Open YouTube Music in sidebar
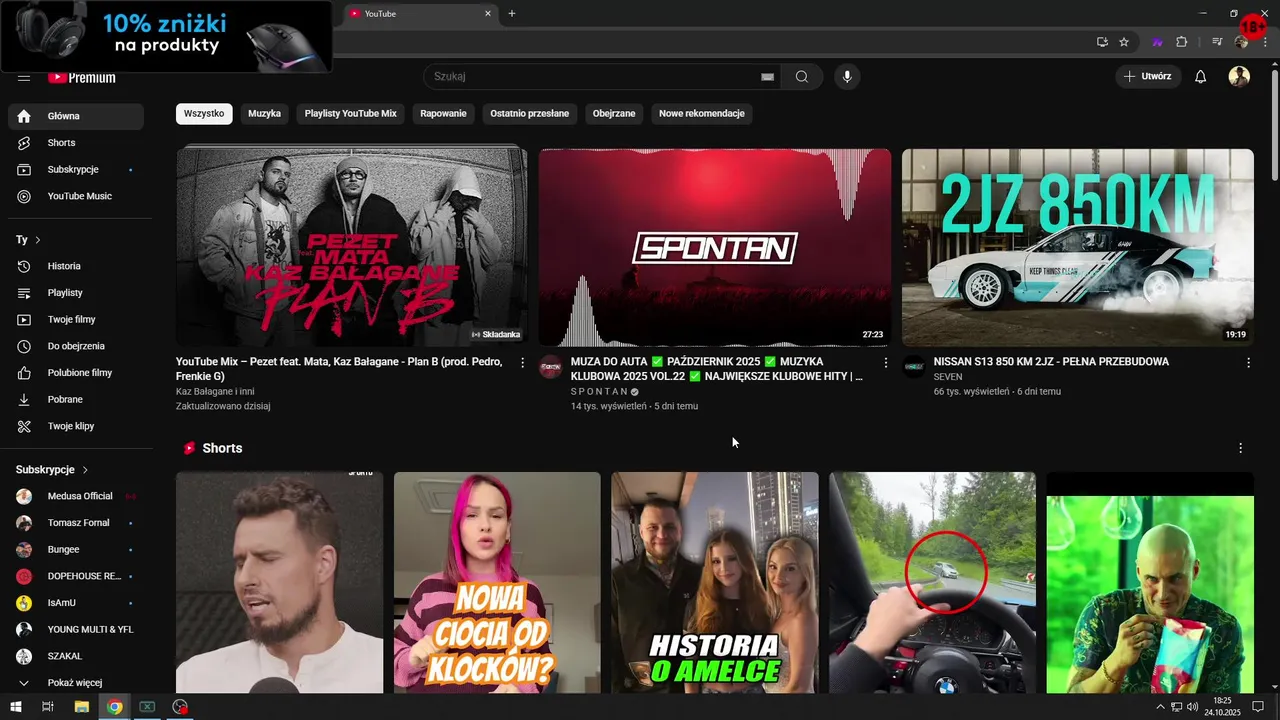The image size is (1280, 720). 76,196
